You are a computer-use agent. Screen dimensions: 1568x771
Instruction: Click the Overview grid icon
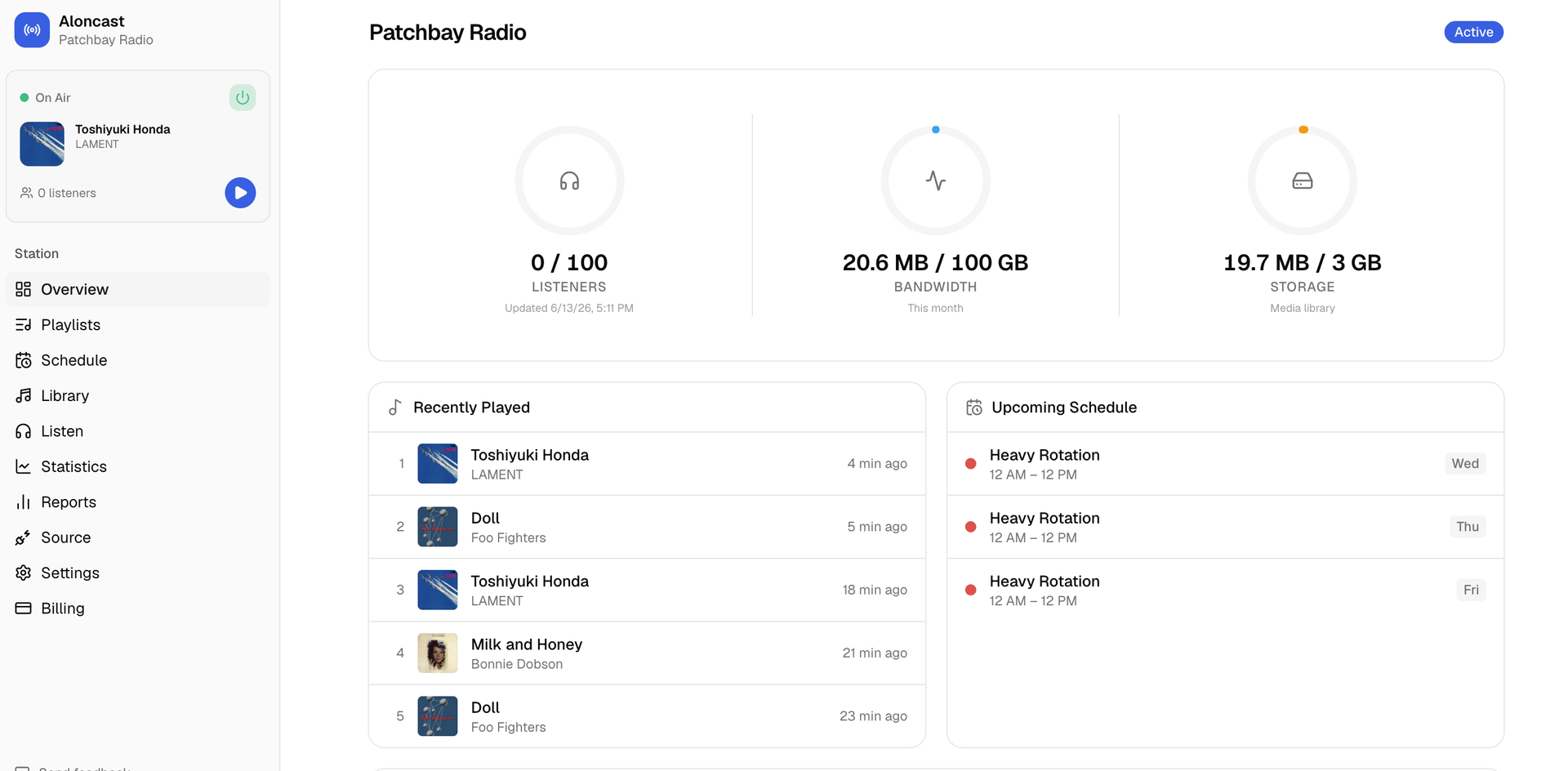(24, 289)
